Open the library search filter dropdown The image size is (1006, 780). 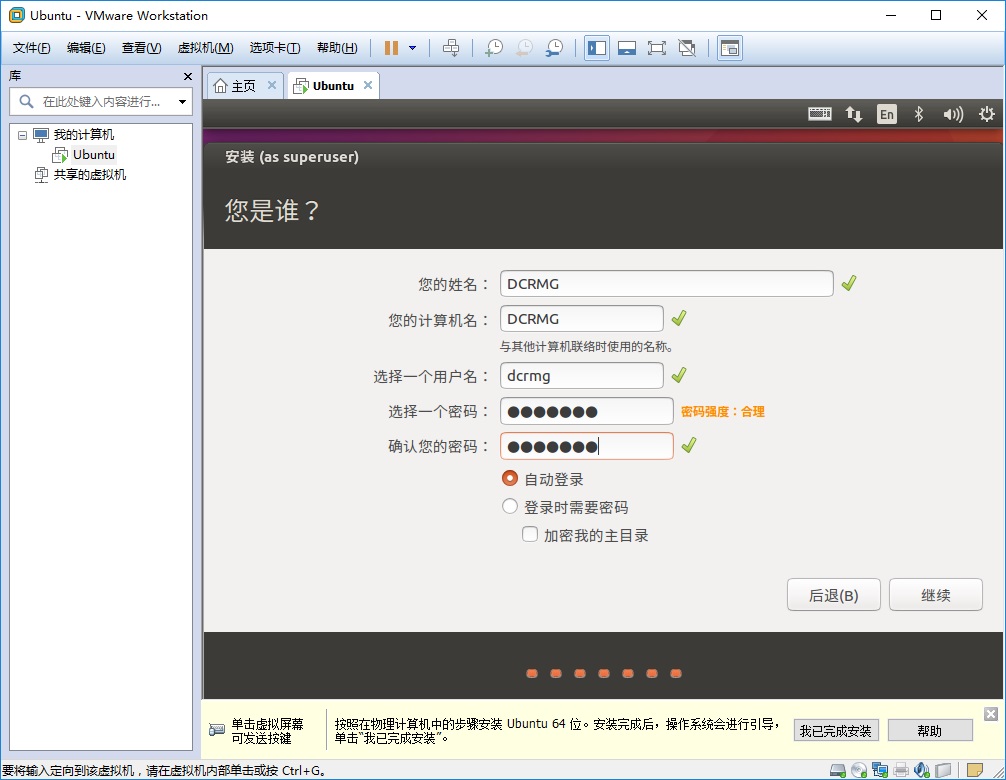182,102
